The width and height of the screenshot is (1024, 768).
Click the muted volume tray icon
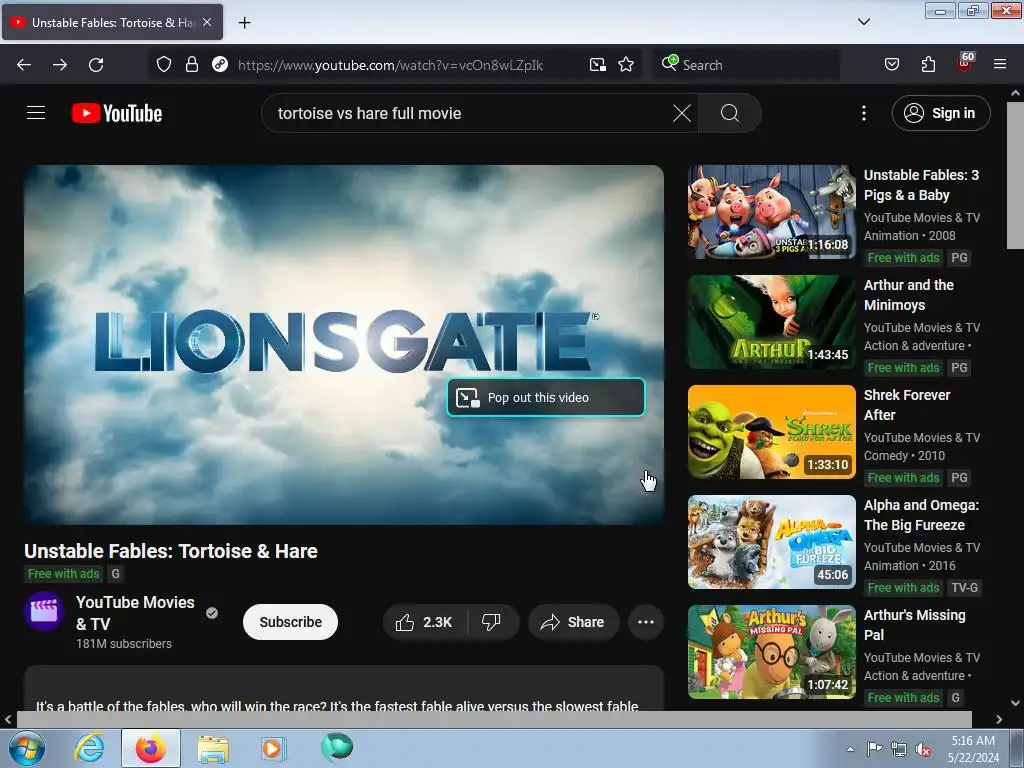[x=923, y=750]
